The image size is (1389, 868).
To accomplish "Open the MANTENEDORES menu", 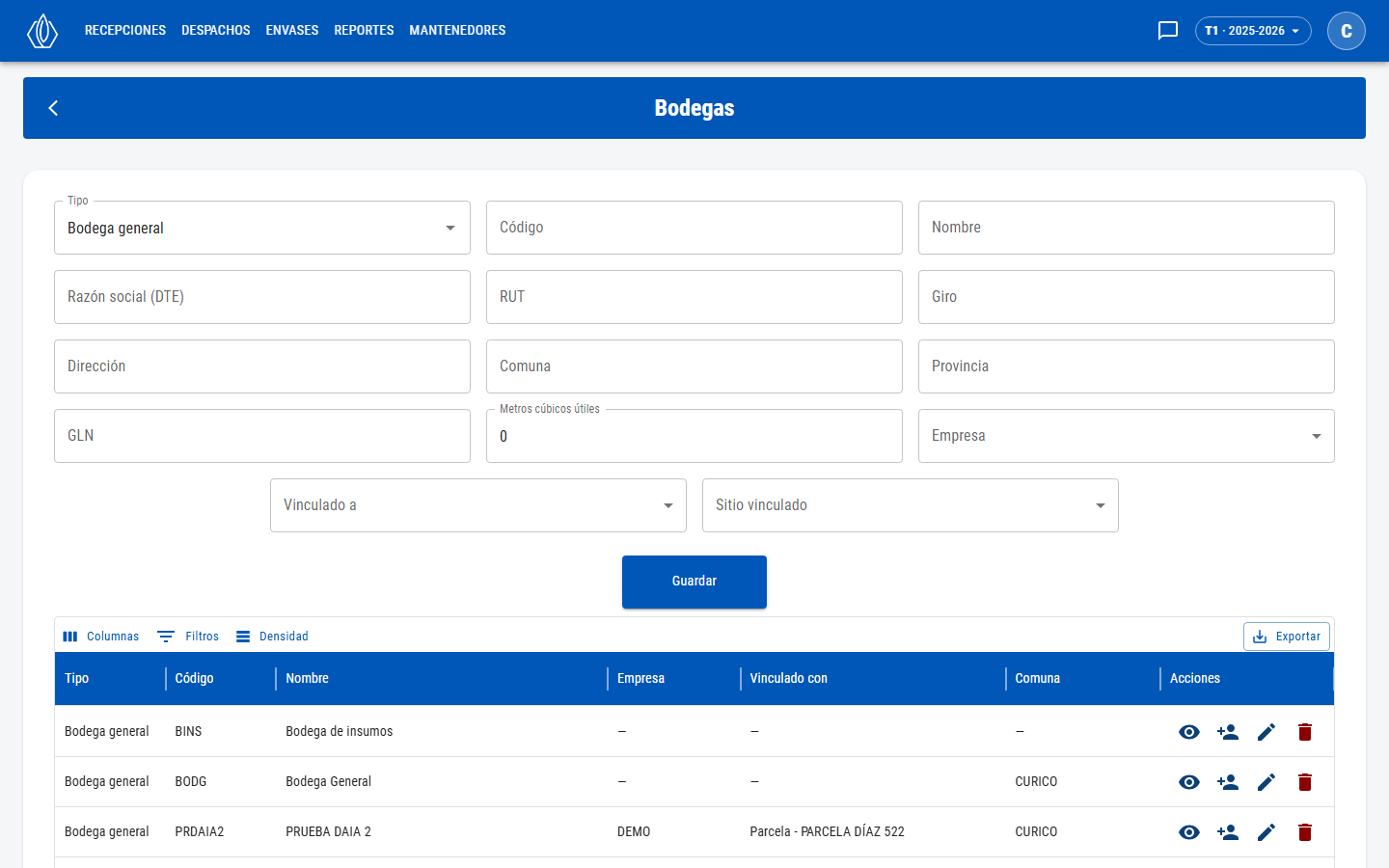I will pos(457,31).
